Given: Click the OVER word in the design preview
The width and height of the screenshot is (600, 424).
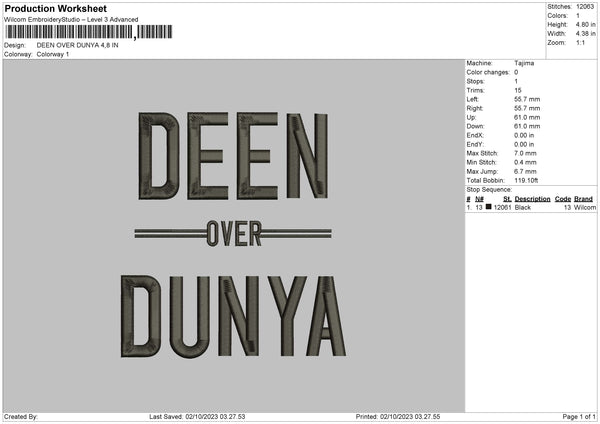Looking at the screenshot, I should tap(234, 233).
